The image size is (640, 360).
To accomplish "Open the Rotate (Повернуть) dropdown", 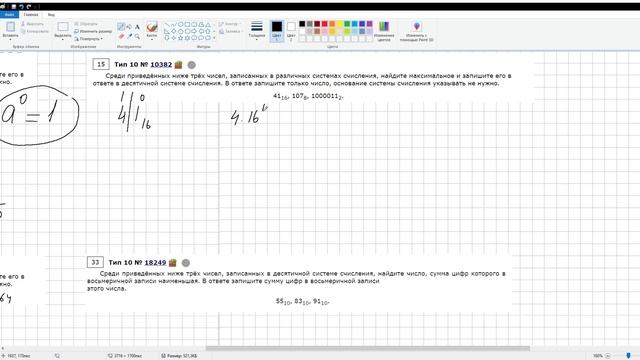I will point(88,39).
